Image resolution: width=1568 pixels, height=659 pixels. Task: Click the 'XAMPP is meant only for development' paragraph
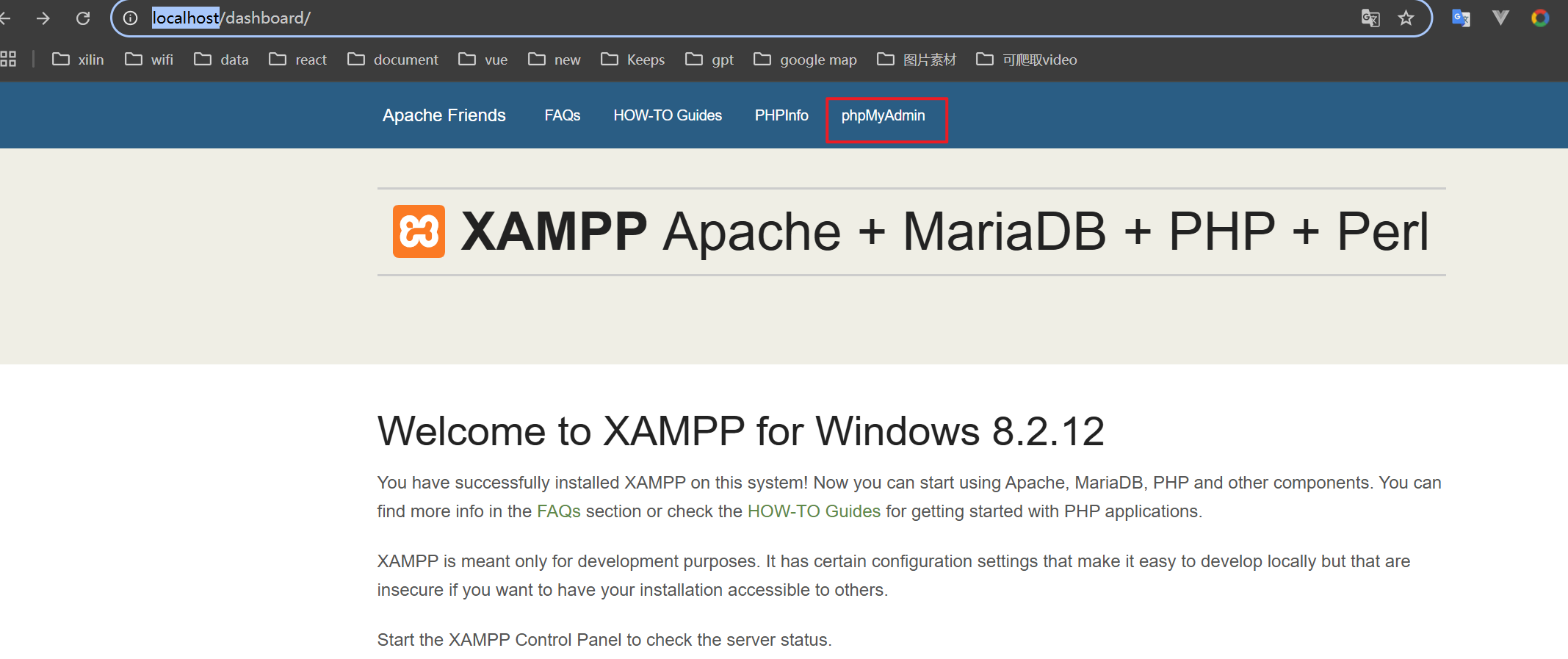(x=894, y=575)
